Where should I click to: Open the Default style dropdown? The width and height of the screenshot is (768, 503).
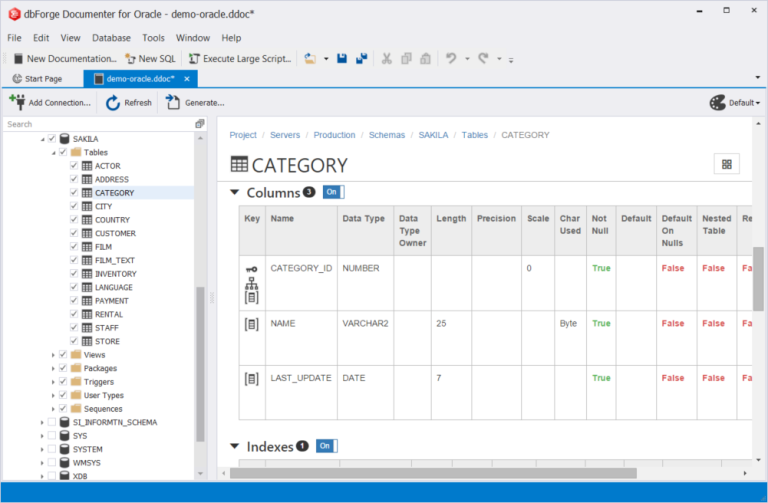point(735,103)
